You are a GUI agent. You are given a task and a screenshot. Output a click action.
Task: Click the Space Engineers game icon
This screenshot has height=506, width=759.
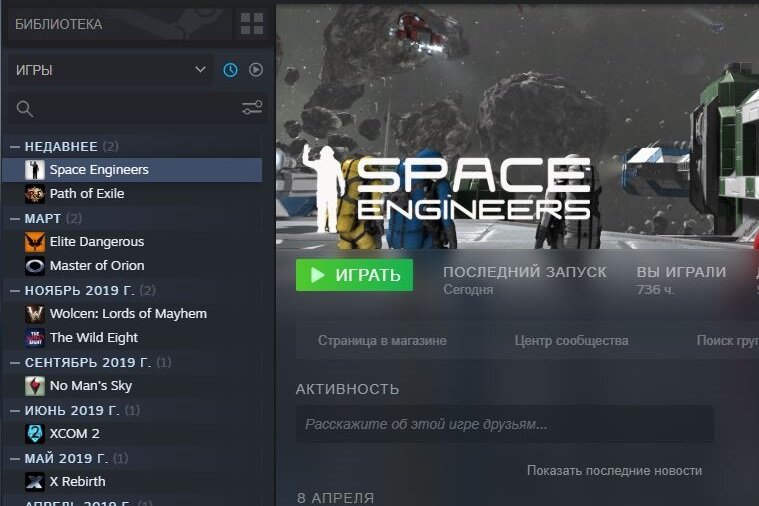[x=35, y=170]
